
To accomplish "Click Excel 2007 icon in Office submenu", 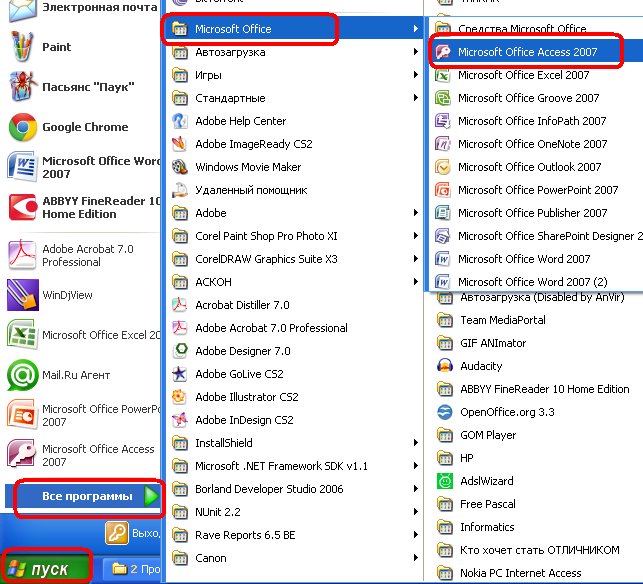I will click(x=443, y=75).
